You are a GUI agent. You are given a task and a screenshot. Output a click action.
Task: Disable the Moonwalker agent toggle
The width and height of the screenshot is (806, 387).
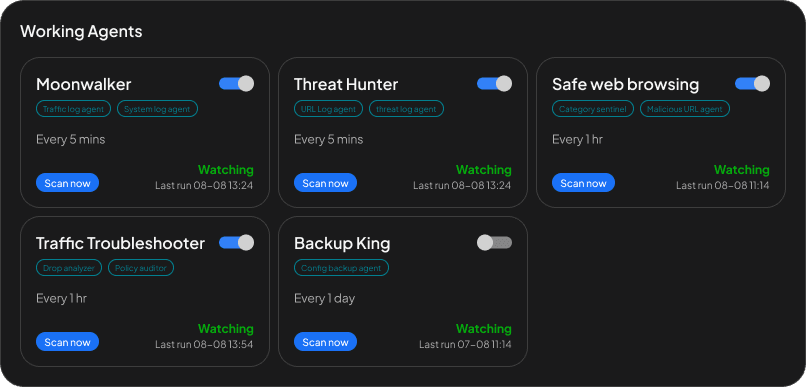[x=236, y=84]
